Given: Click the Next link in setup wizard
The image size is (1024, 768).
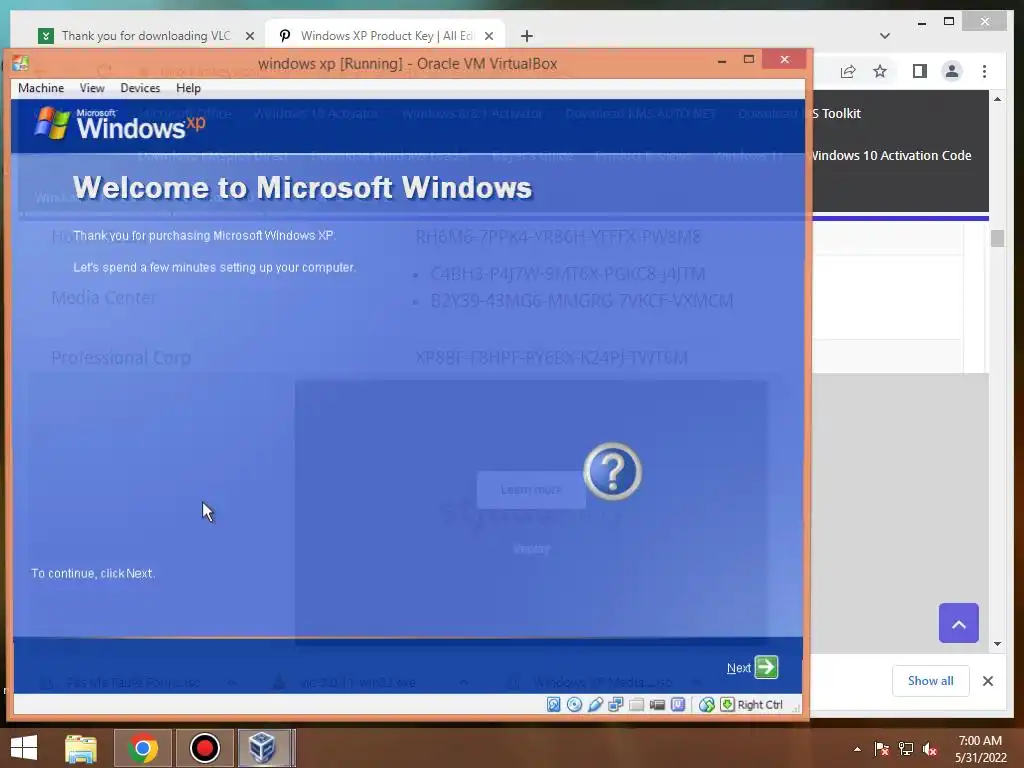Looking at the screenshot, I should pos(739,668).
